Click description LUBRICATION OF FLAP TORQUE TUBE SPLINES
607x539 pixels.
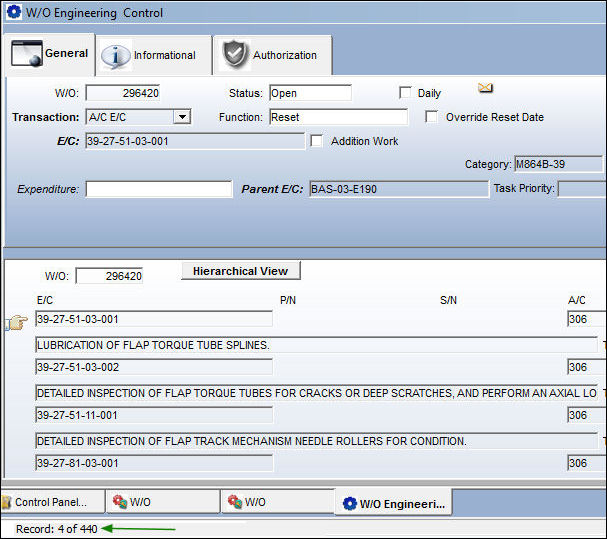[x=317, y=345]
